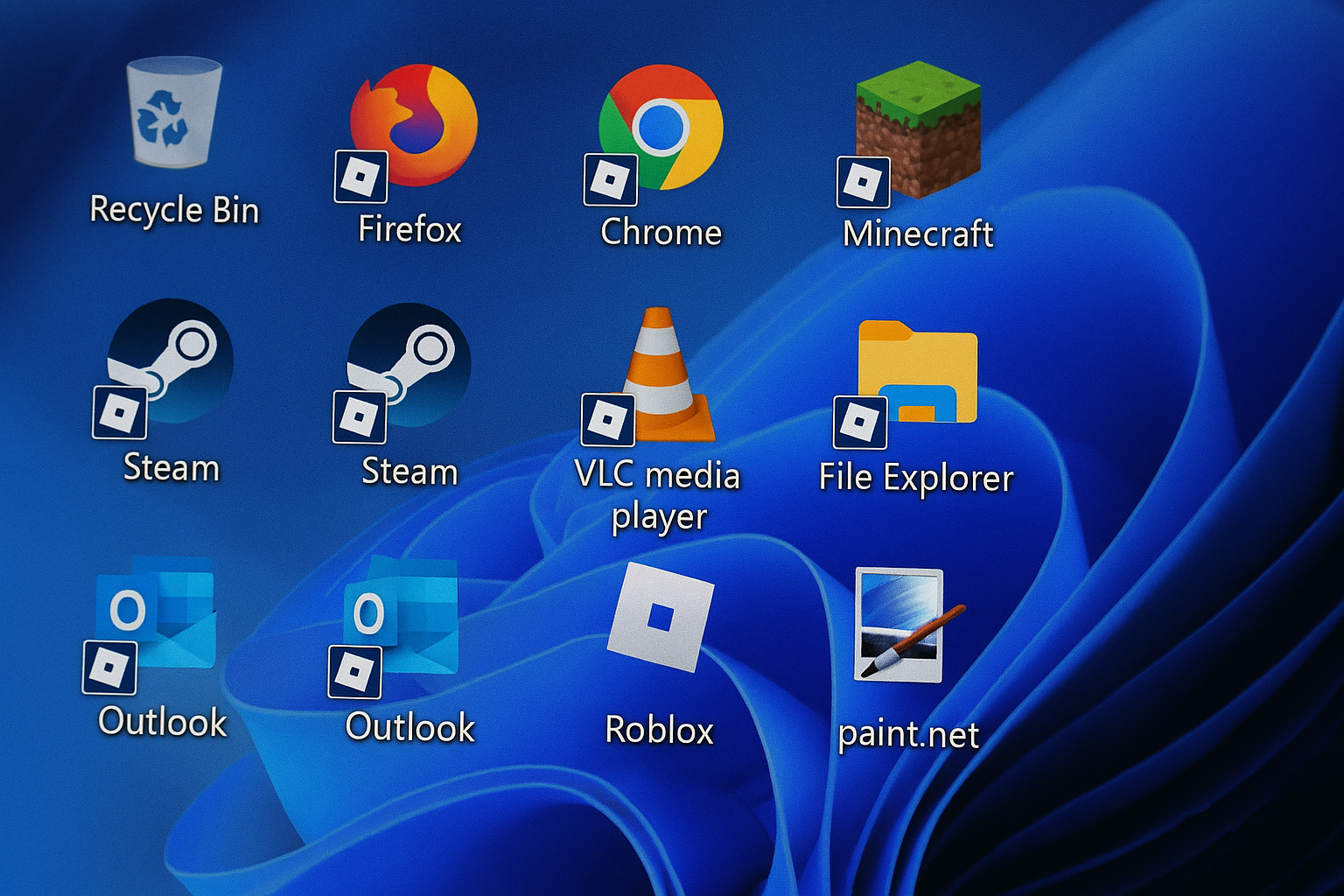Click the Minecraft grass block icon
Screen dimensions: 1344x896
tap(918, 129)
